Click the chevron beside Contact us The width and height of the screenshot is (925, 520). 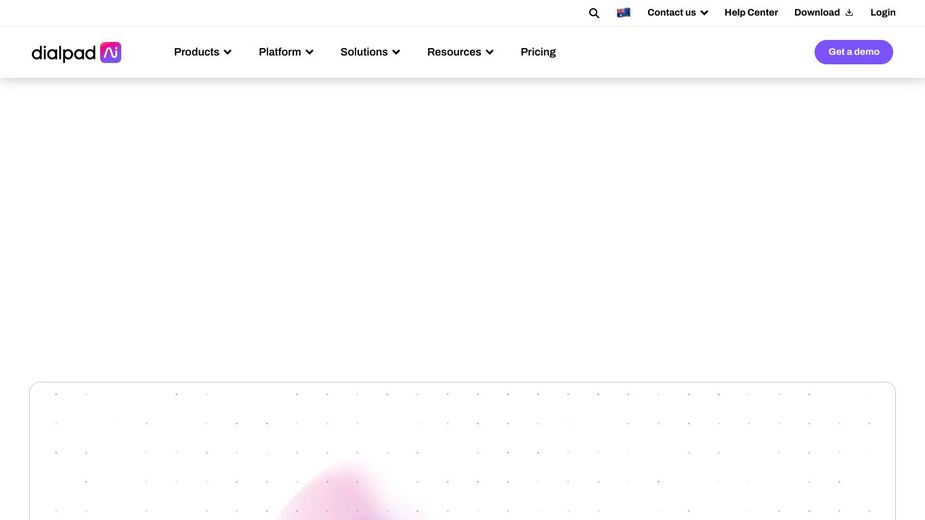click(704, 13)
